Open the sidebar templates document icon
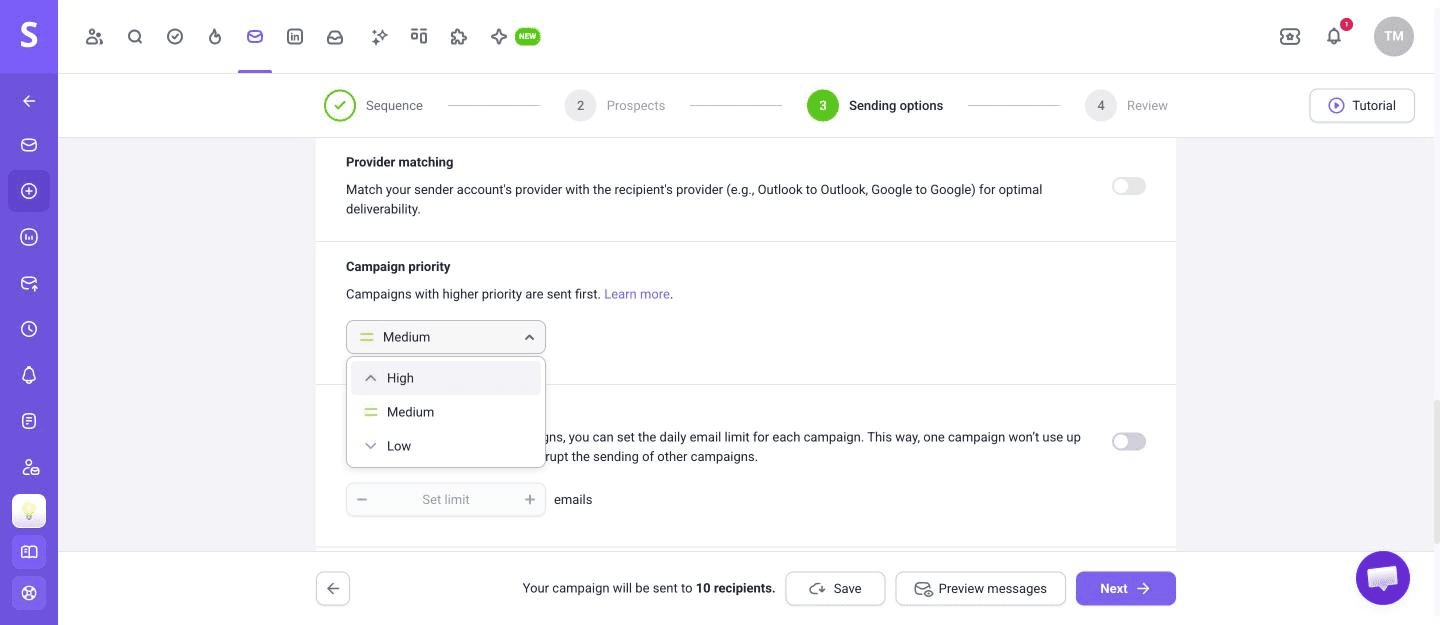The height and width of the screenshot is (625, 1440). click(29, 421)
